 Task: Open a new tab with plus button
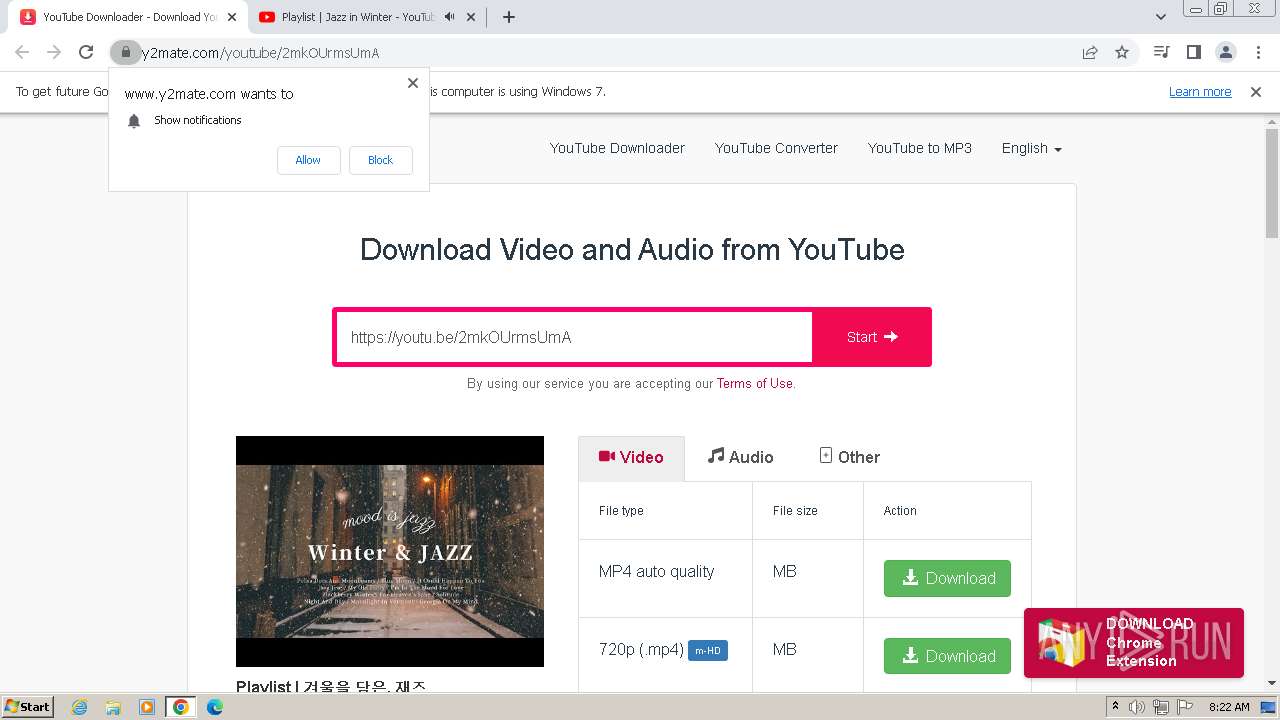(x=508, y=17)
